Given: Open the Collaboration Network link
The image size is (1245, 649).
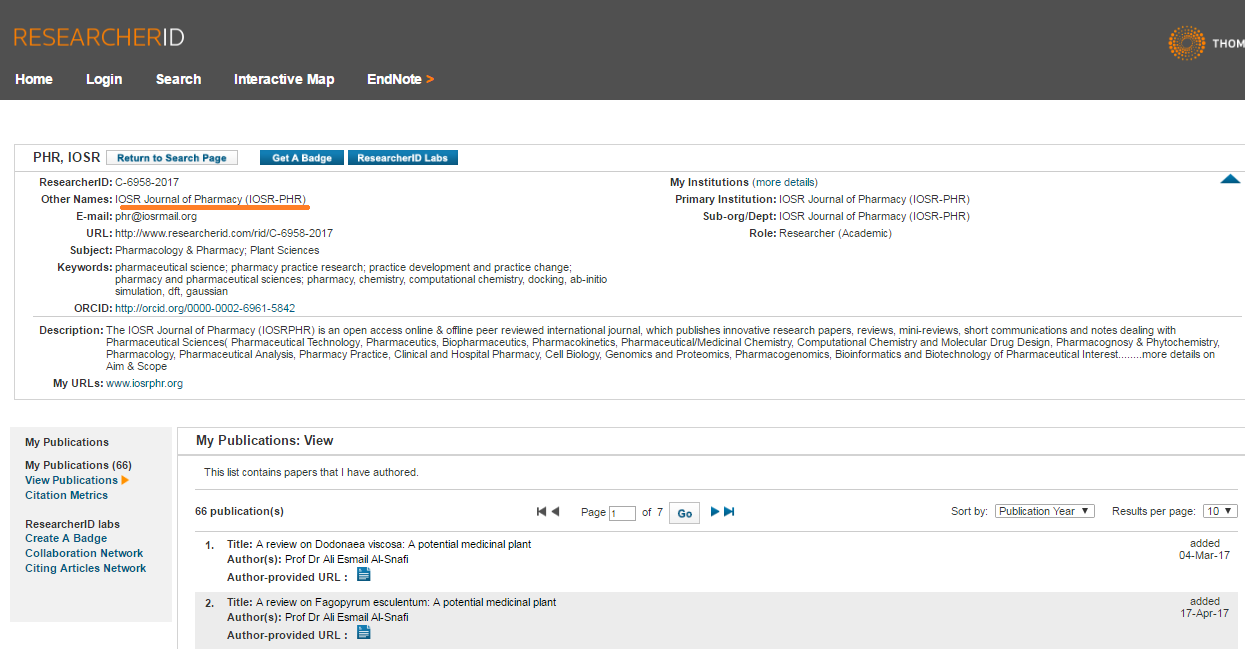Looking at the screenshot, I should pos(84,553).
